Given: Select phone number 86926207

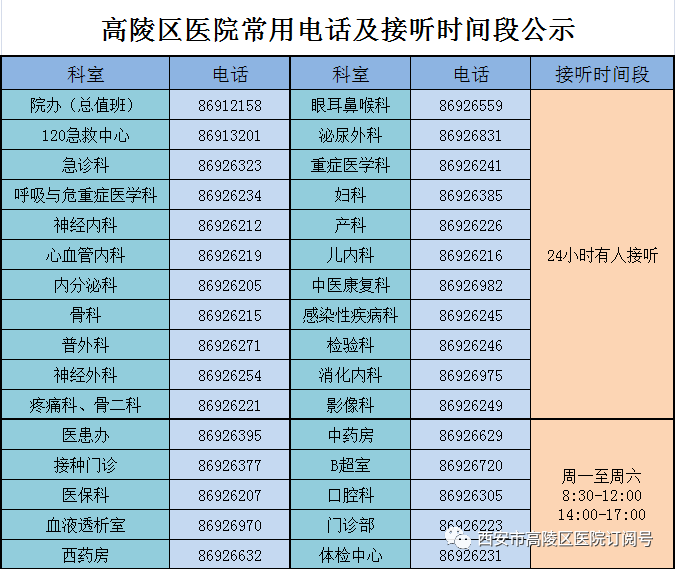Looking at the screenshot, I should (230, 495).
